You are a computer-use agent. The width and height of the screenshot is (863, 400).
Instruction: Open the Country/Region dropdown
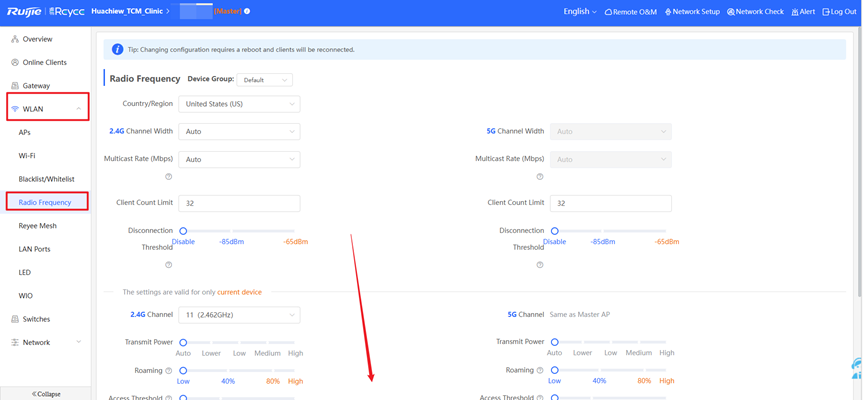(x=238, y=104)
